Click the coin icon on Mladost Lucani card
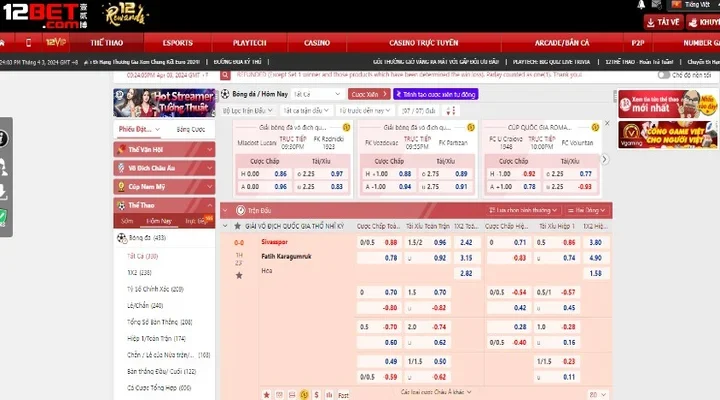 click(346, 127)
